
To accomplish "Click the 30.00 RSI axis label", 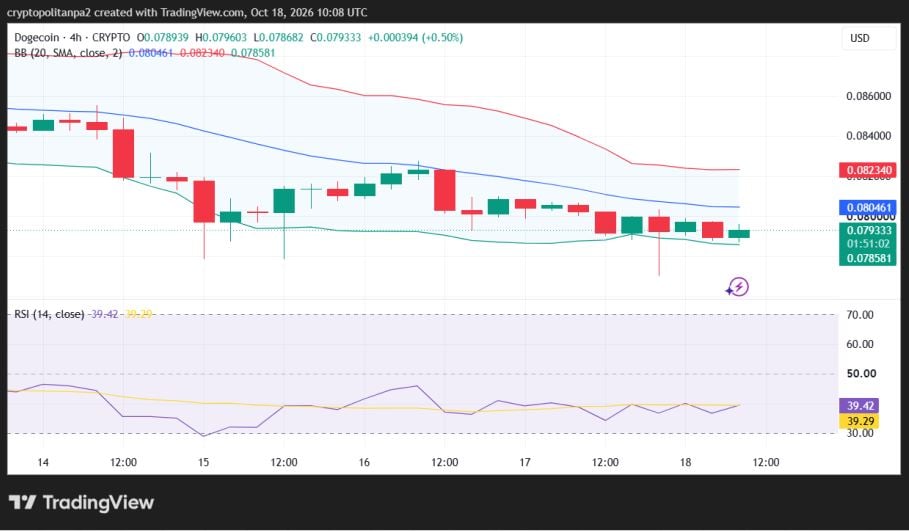I will (860, 433).
